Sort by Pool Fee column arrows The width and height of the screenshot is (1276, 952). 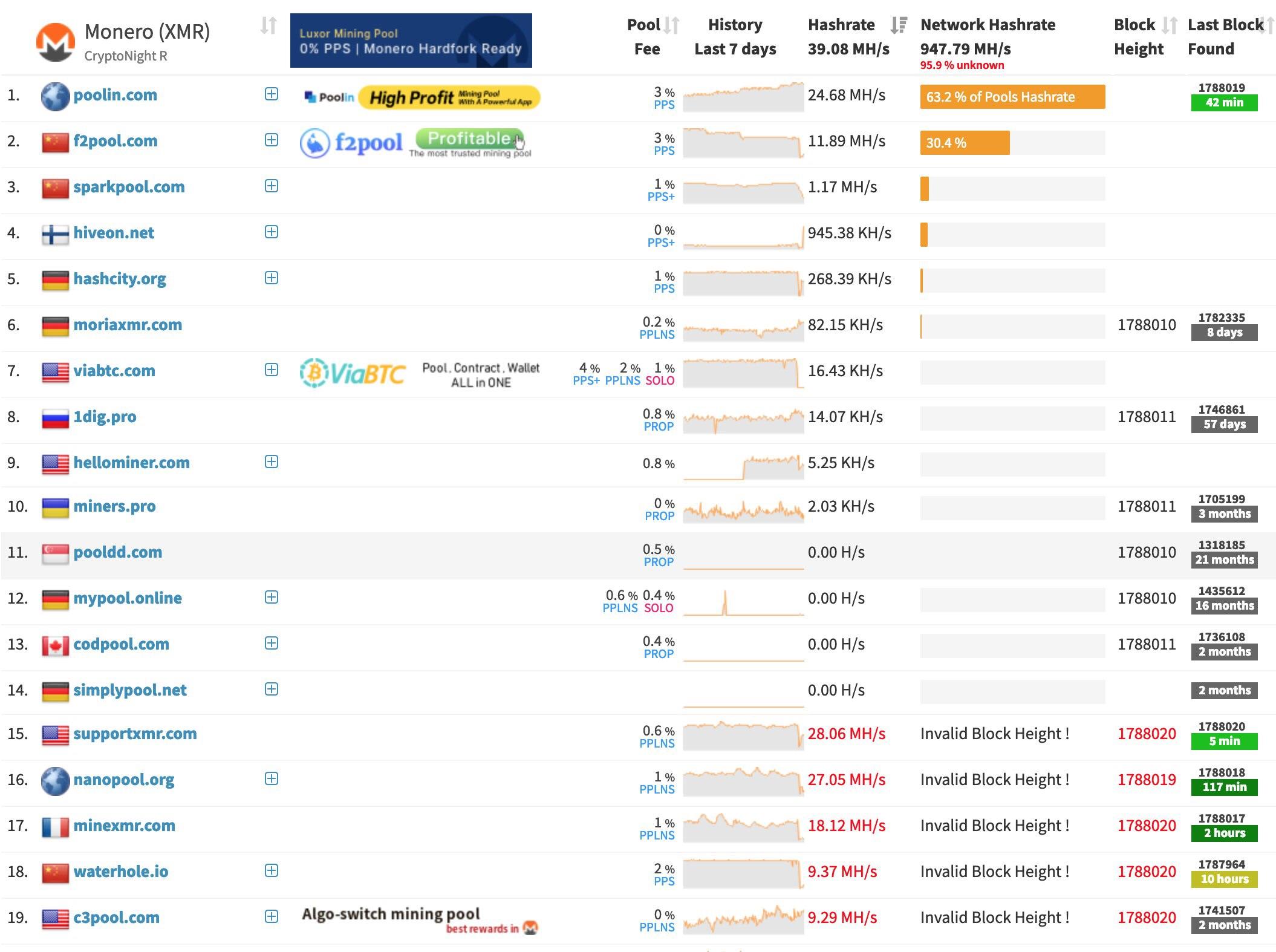pos(672,25)
